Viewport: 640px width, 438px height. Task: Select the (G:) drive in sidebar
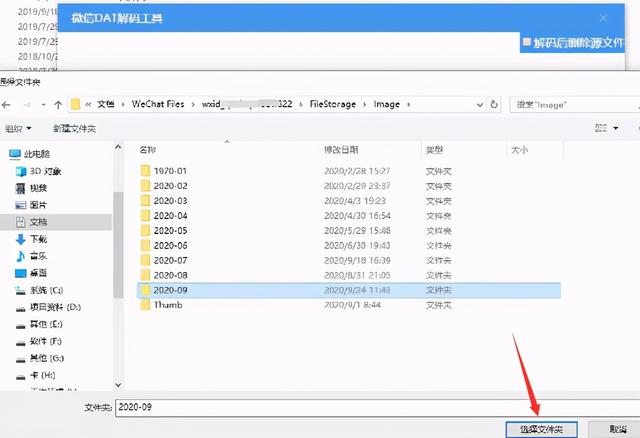tap(40, 358)
